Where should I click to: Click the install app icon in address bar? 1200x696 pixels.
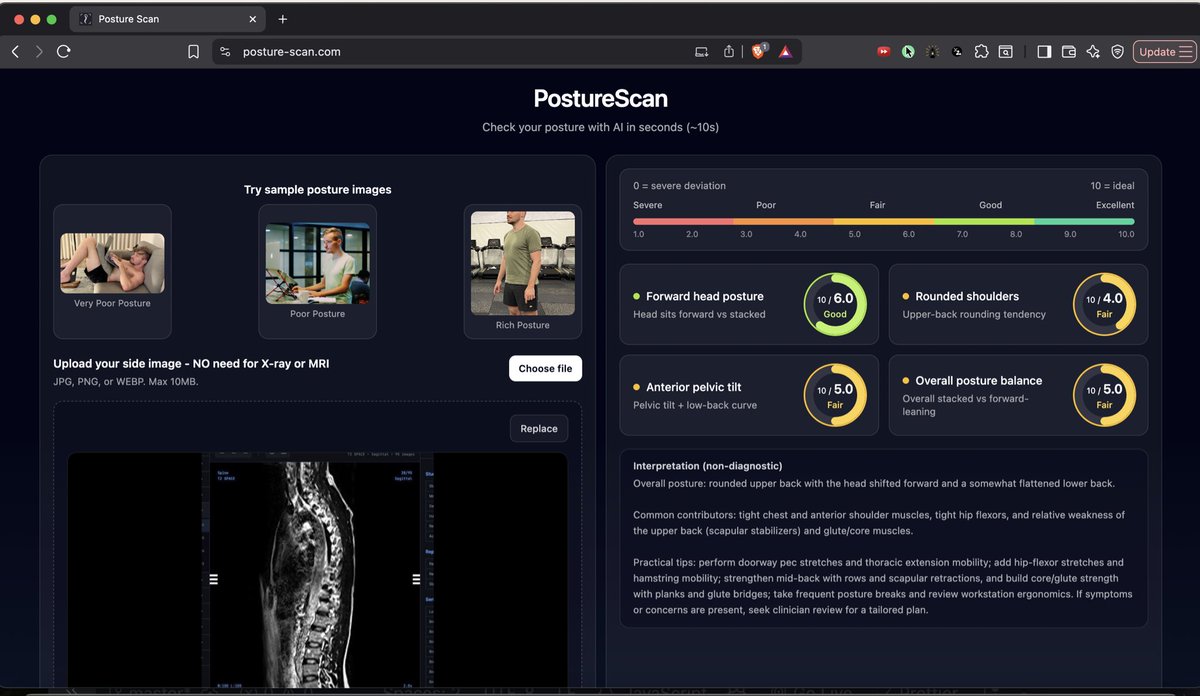pyautogui.click(x=702, y=52)
